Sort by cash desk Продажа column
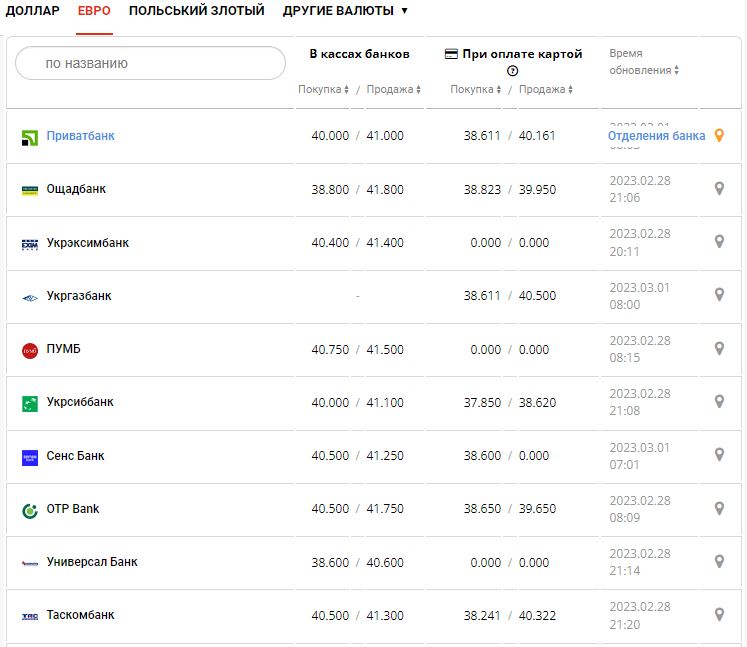 tap(393, 90)
